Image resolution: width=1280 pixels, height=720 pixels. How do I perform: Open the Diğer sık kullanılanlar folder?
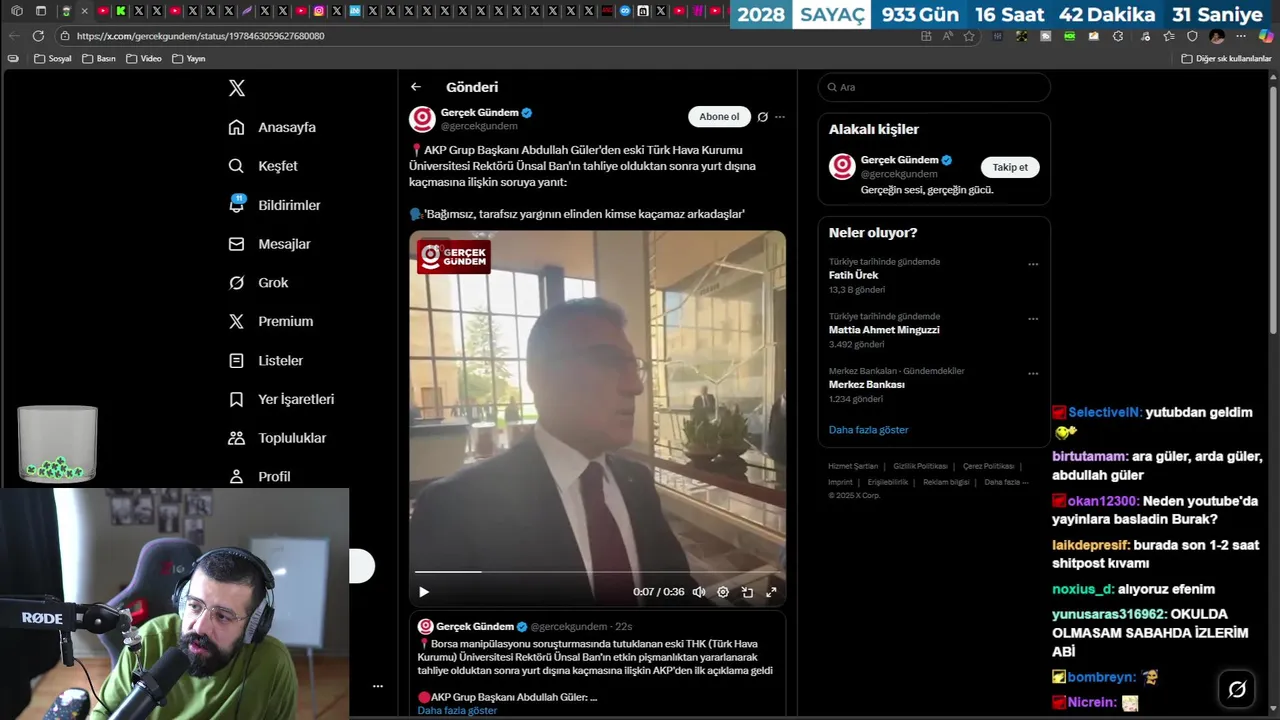pyautogui.click(x=1226, y=59)
